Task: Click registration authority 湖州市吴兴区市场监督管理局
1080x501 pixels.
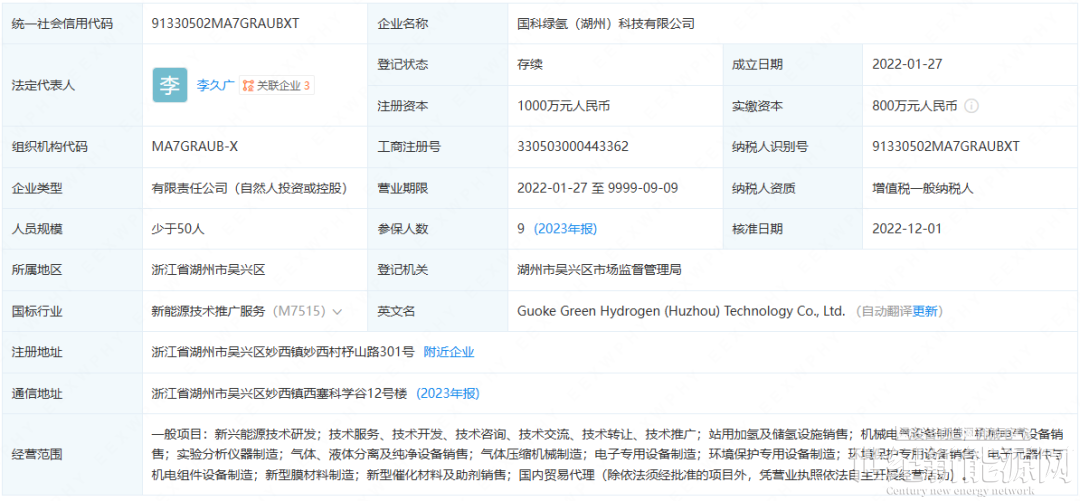Action: coord(599,270)
